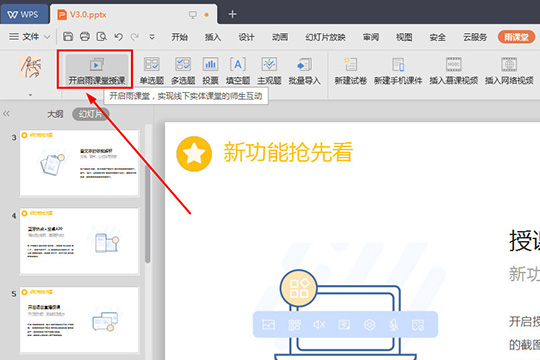Viewport: 540px width, 360px height.
Task: Click 开启雨课堂授课 button
Action: tap(96, 70)
